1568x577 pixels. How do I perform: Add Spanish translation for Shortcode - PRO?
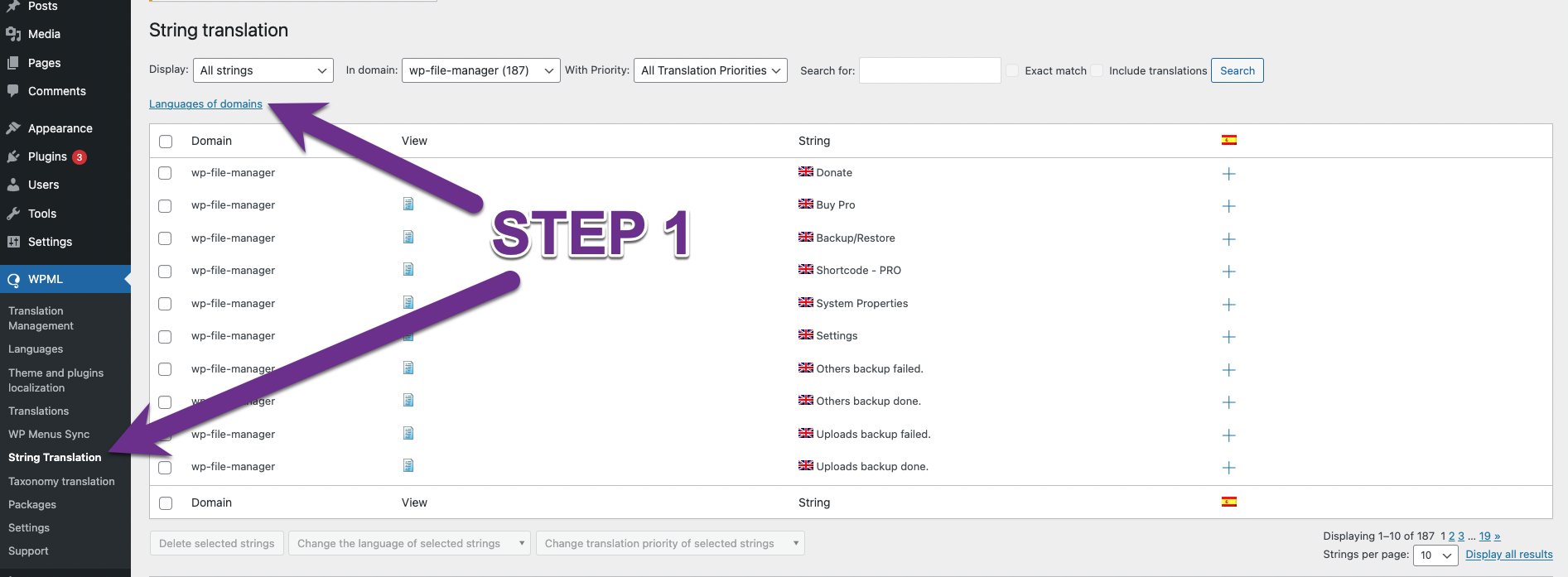click(x=1229, y=272)
